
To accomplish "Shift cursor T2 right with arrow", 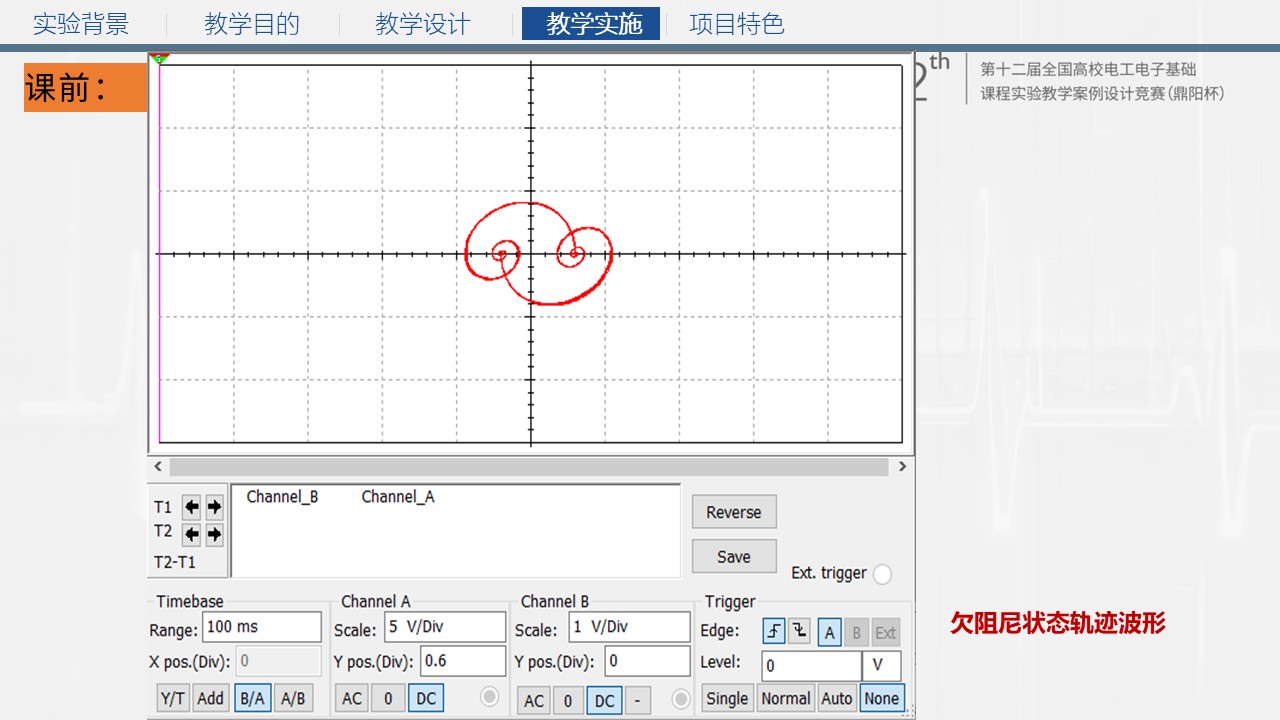I will (214, 534).
